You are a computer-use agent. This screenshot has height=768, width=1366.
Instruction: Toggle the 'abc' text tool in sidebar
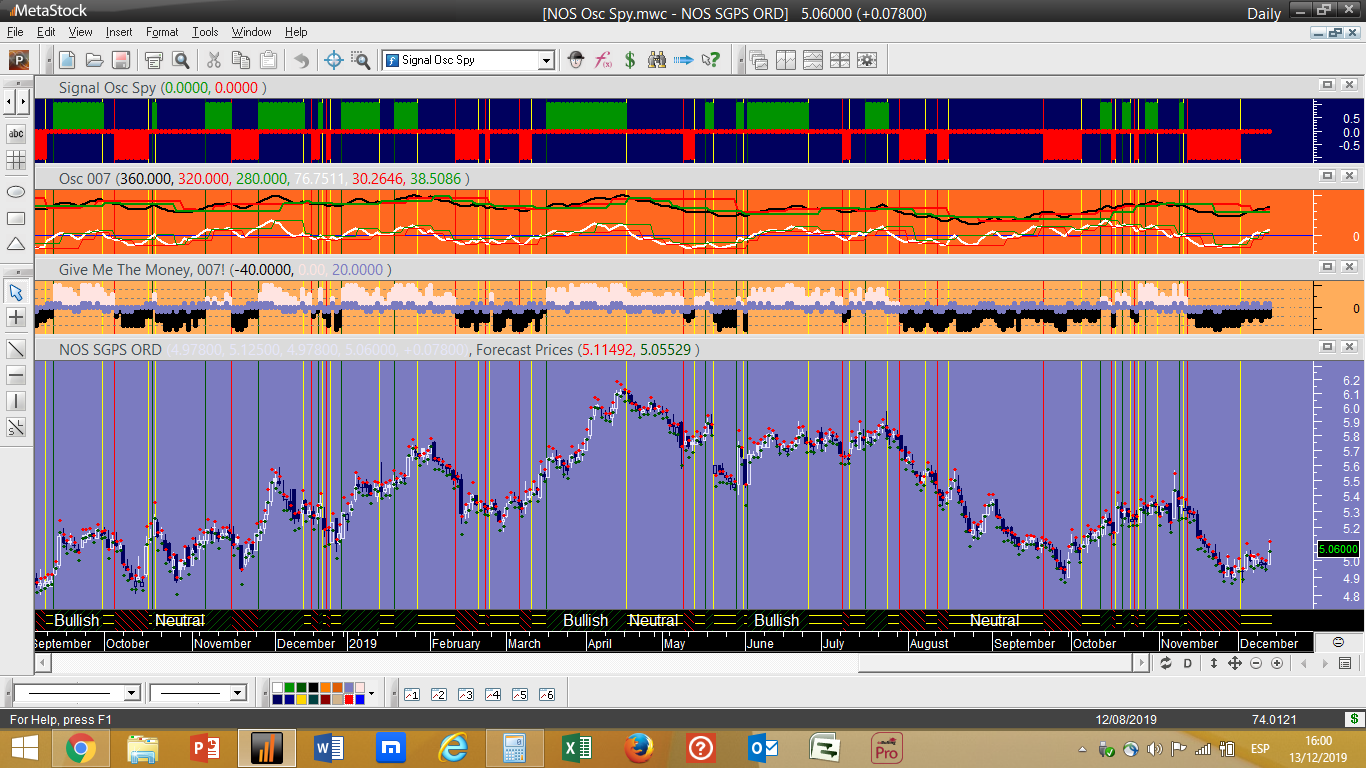16,133
